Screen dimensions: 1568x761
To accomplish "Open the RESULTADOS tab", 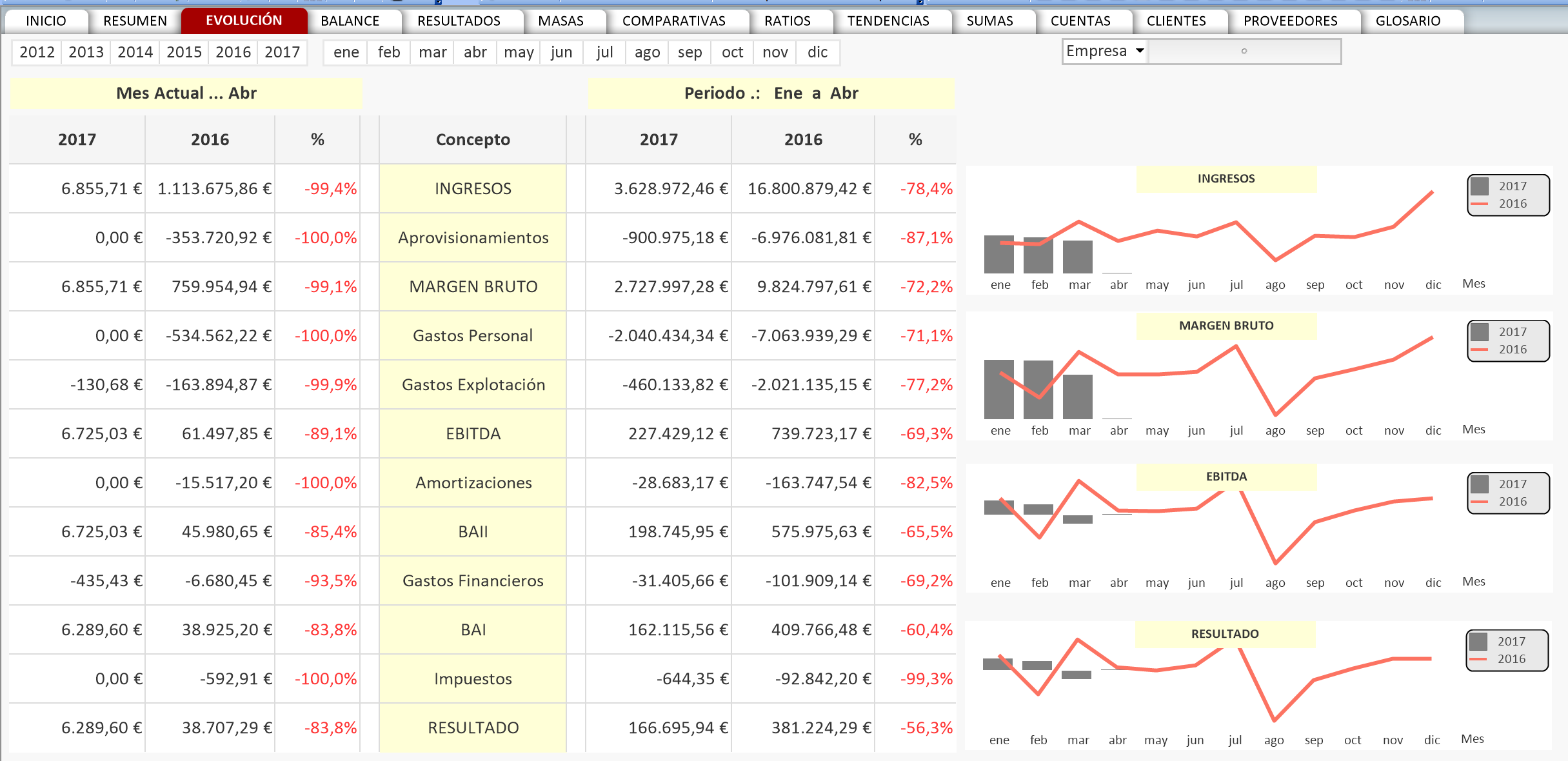I will (x=459, y=21).
